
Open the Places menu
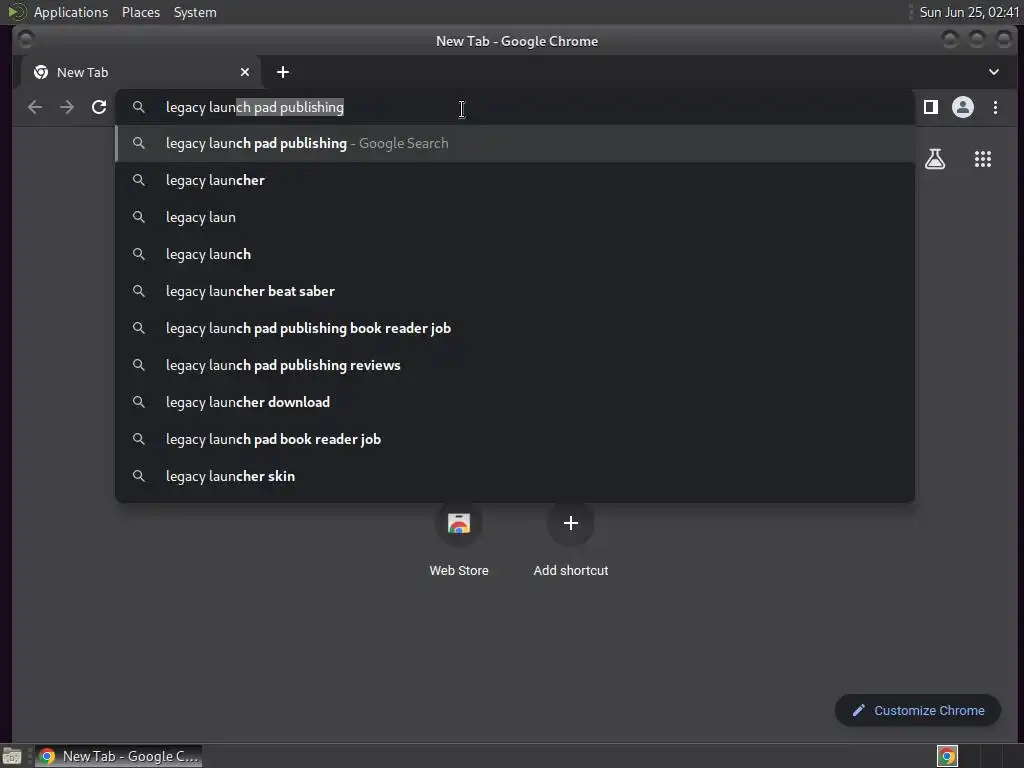tap(141, 12)
